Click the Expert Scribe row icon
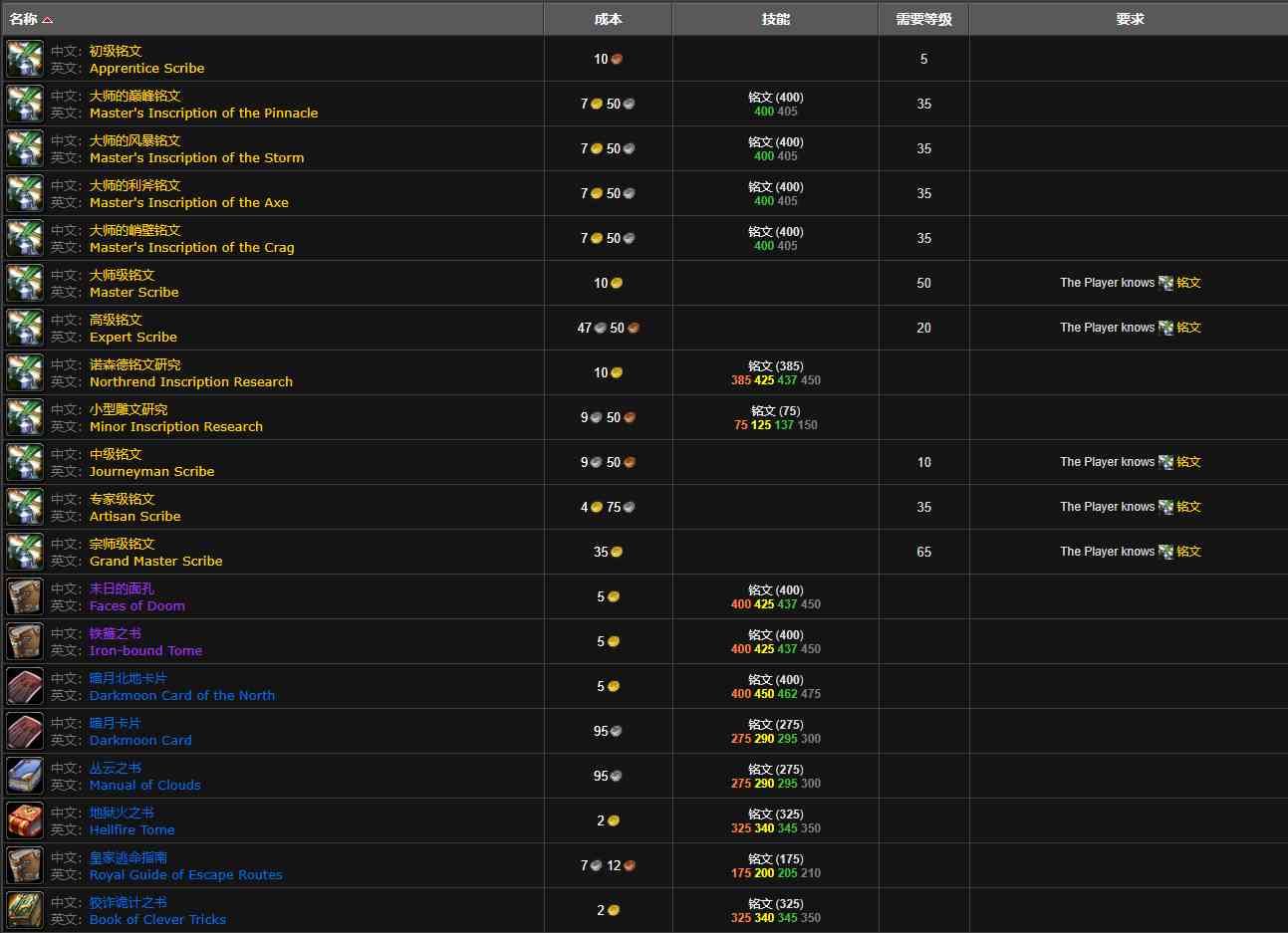This screenshot has width=1288, height=933. (25, 328)
